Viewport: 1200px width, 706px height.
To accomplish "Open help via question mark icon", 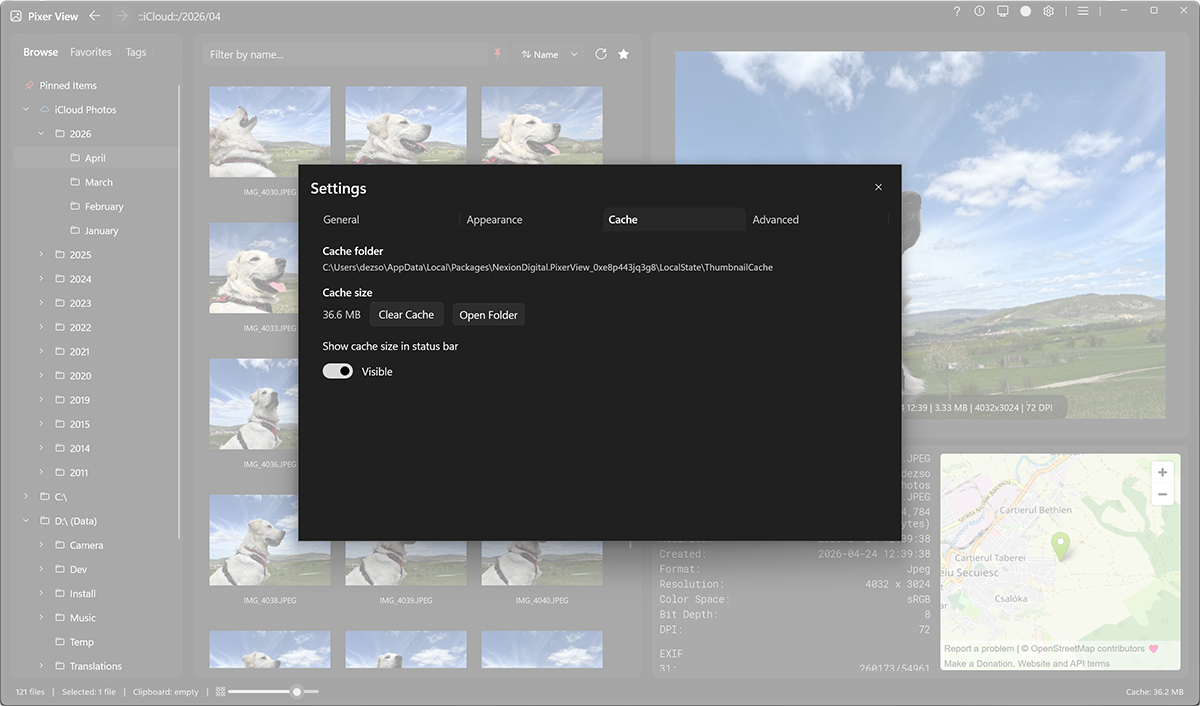I will click(956, 11).
